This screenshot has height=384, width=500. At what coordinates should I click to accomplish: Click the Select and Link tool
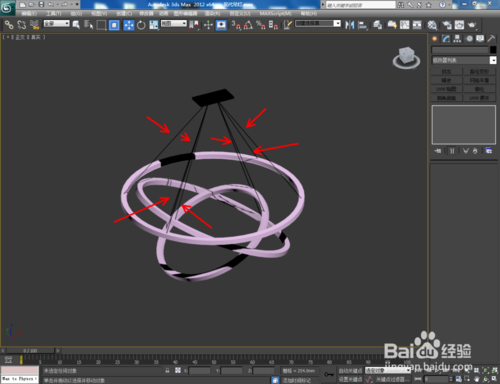pyautogui.click(x=9, y=25)
